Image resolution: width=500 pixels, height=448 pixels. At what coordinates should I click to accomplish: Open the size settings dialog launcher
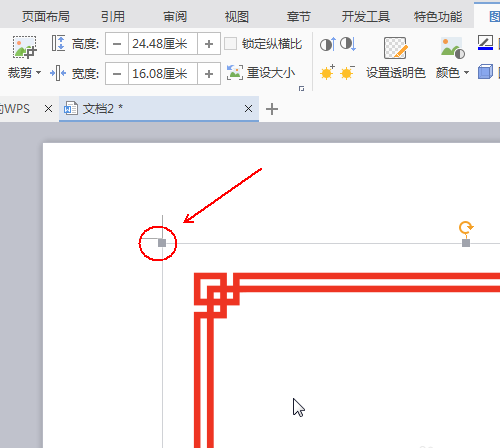[x=301, y=88]
